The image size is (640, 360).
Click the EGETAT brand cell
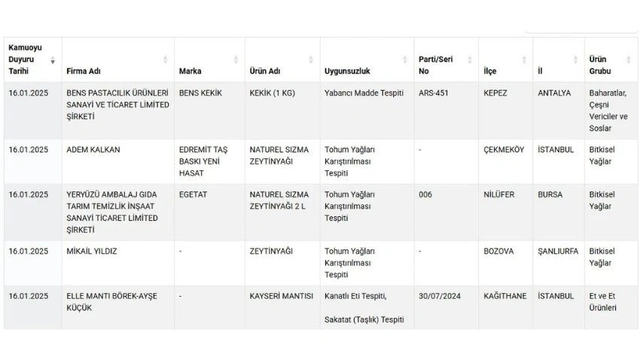(209, 212)
